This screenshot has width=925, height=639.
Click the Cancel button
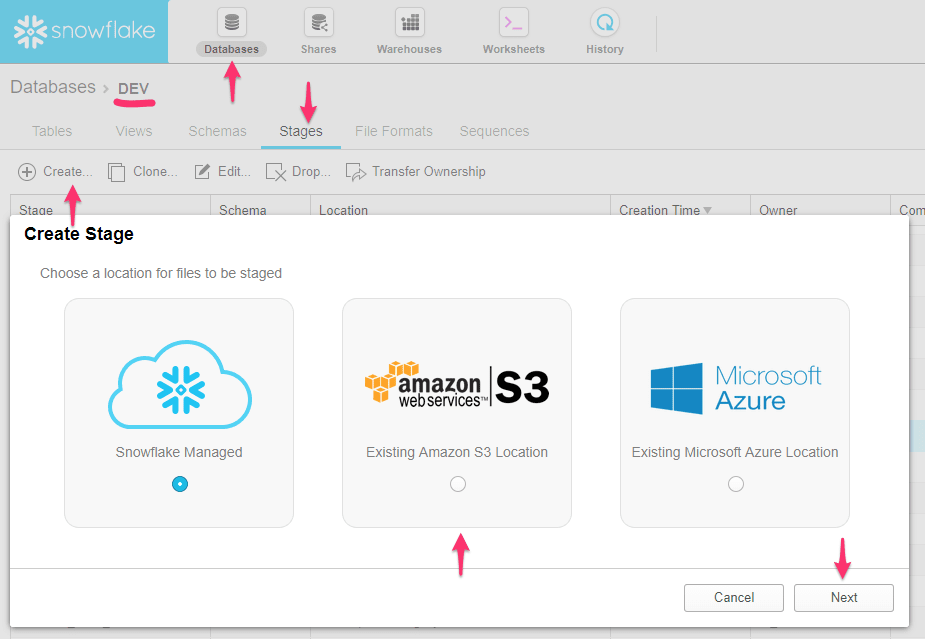[x=734, y=598]
